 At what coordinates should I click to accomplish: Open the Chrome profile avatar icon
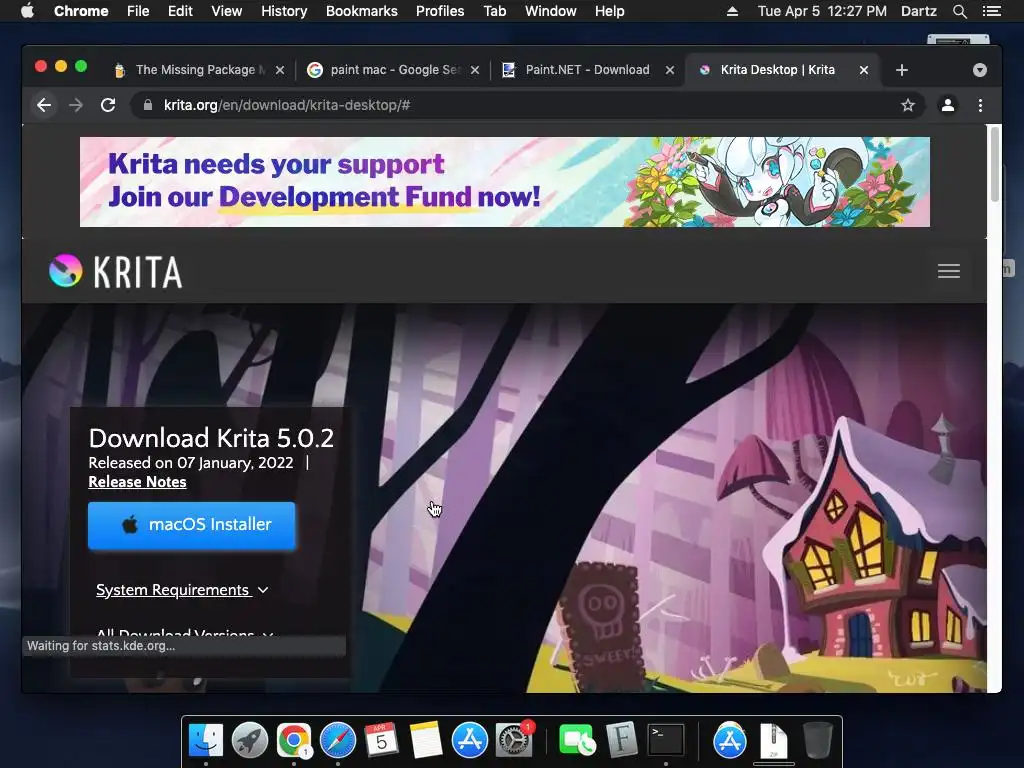click(x=948, y=105)
